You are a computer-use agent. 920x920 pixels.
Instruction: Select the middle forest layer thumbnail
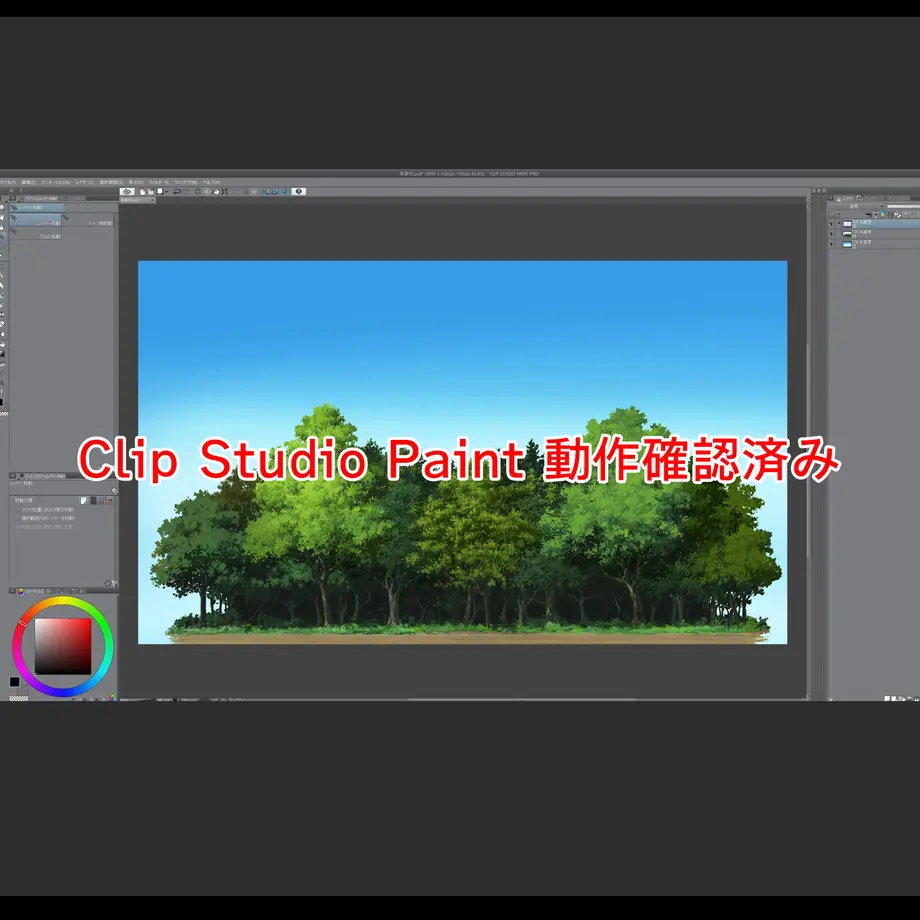click(x=847, y=234)
